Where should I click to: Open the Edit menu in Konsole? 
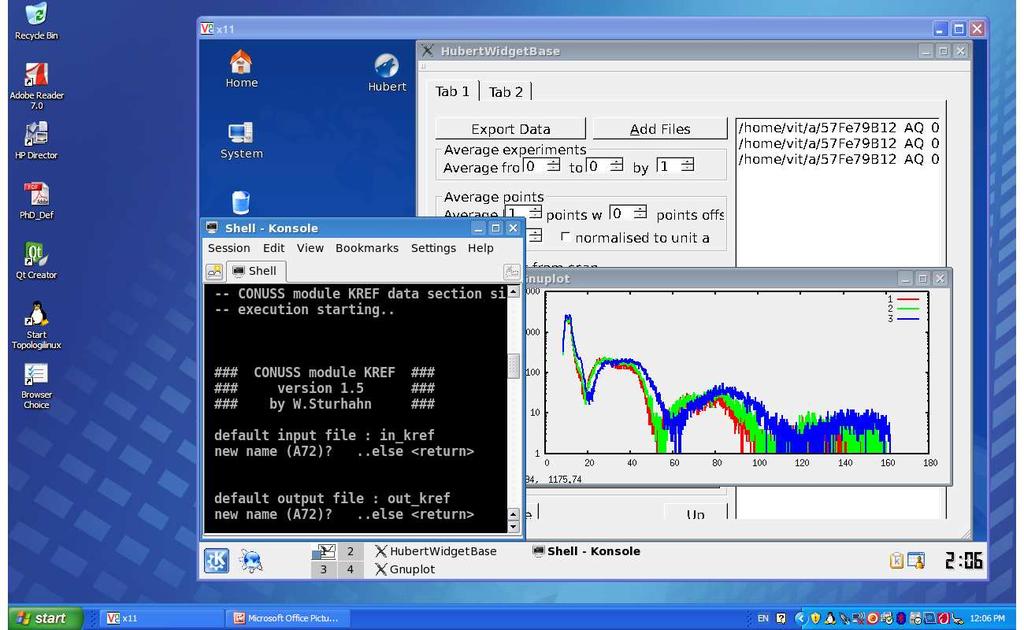(274, 248)
